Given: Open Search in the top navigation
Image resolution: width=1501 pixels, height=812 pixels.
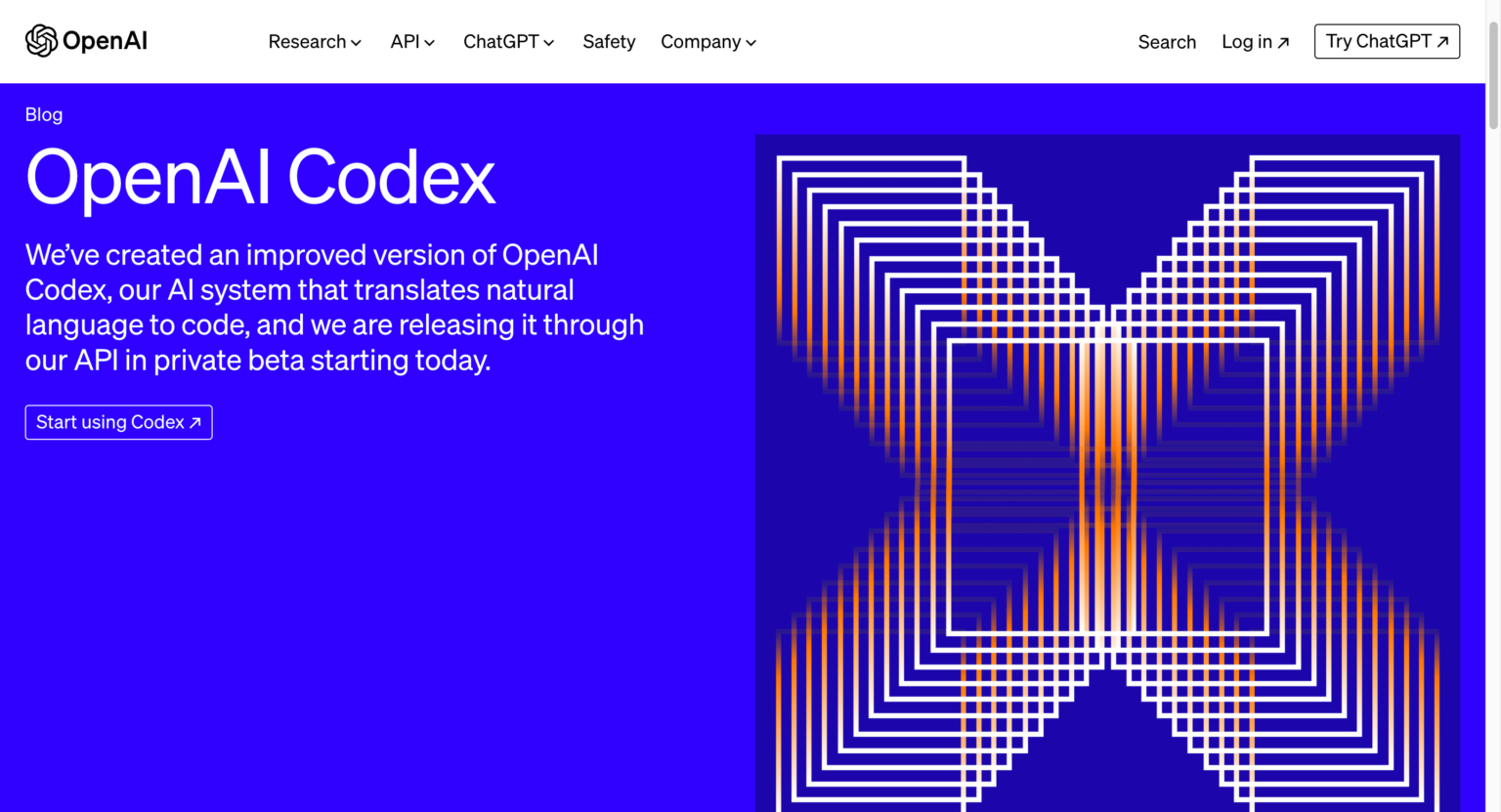Looking at the screenshot, I should (x=1167, y=42).
